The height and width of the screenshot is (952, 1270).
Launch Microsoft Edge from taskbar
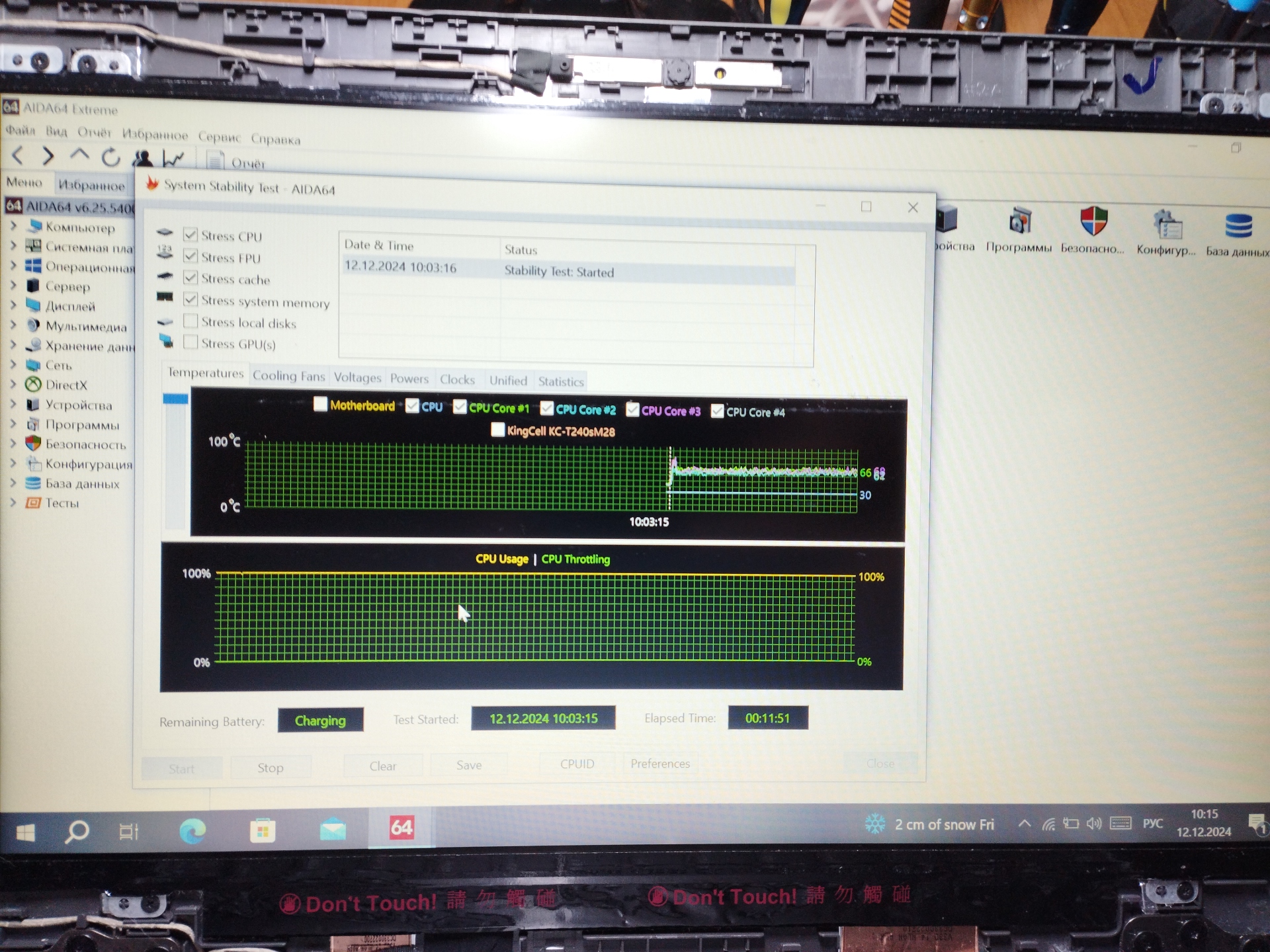point(192,830)
